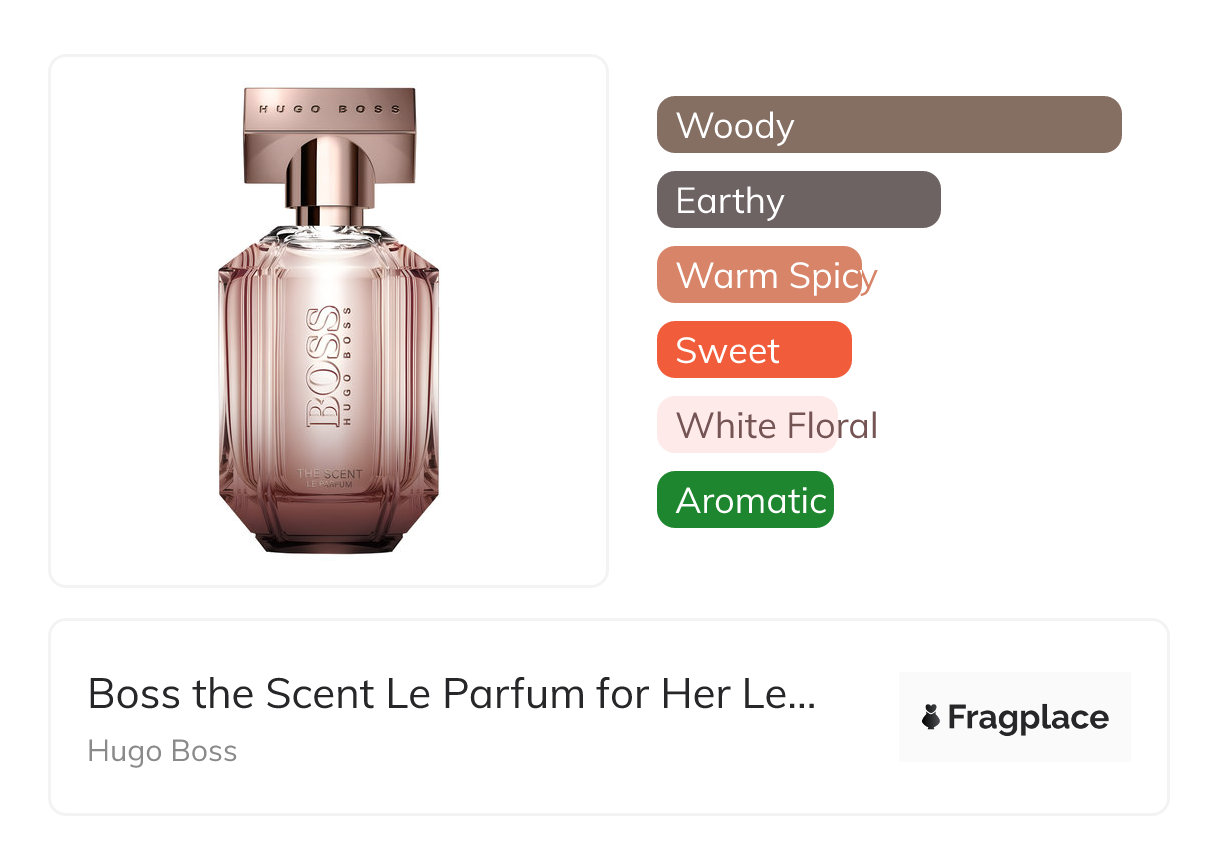Select the White Floral accord bar
Image resolution: width=1218 pixels, height=864 pixels.
(x=748, y=425)
